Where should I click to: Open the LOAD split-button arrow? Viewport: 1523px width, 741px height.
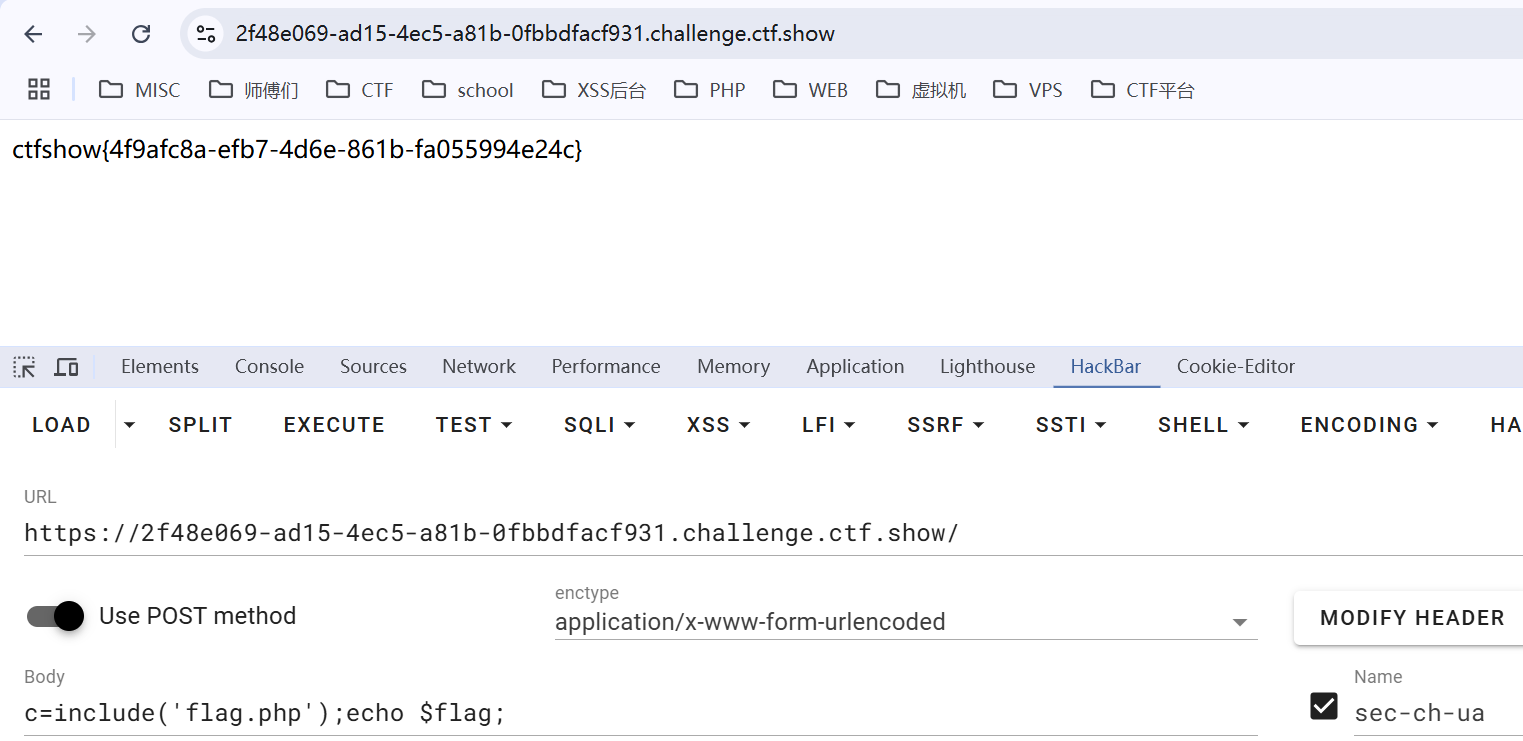tap(129, 425)
